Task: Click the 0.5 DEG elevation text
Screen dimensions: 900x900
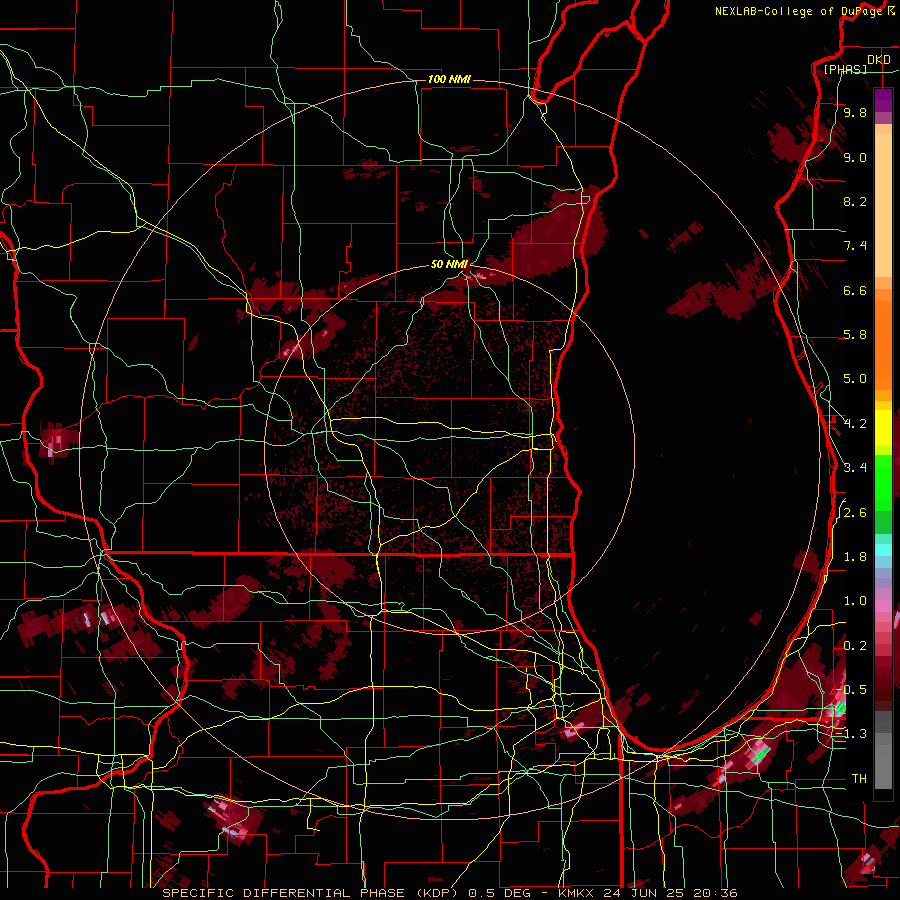Action: [x=499, y=893]
